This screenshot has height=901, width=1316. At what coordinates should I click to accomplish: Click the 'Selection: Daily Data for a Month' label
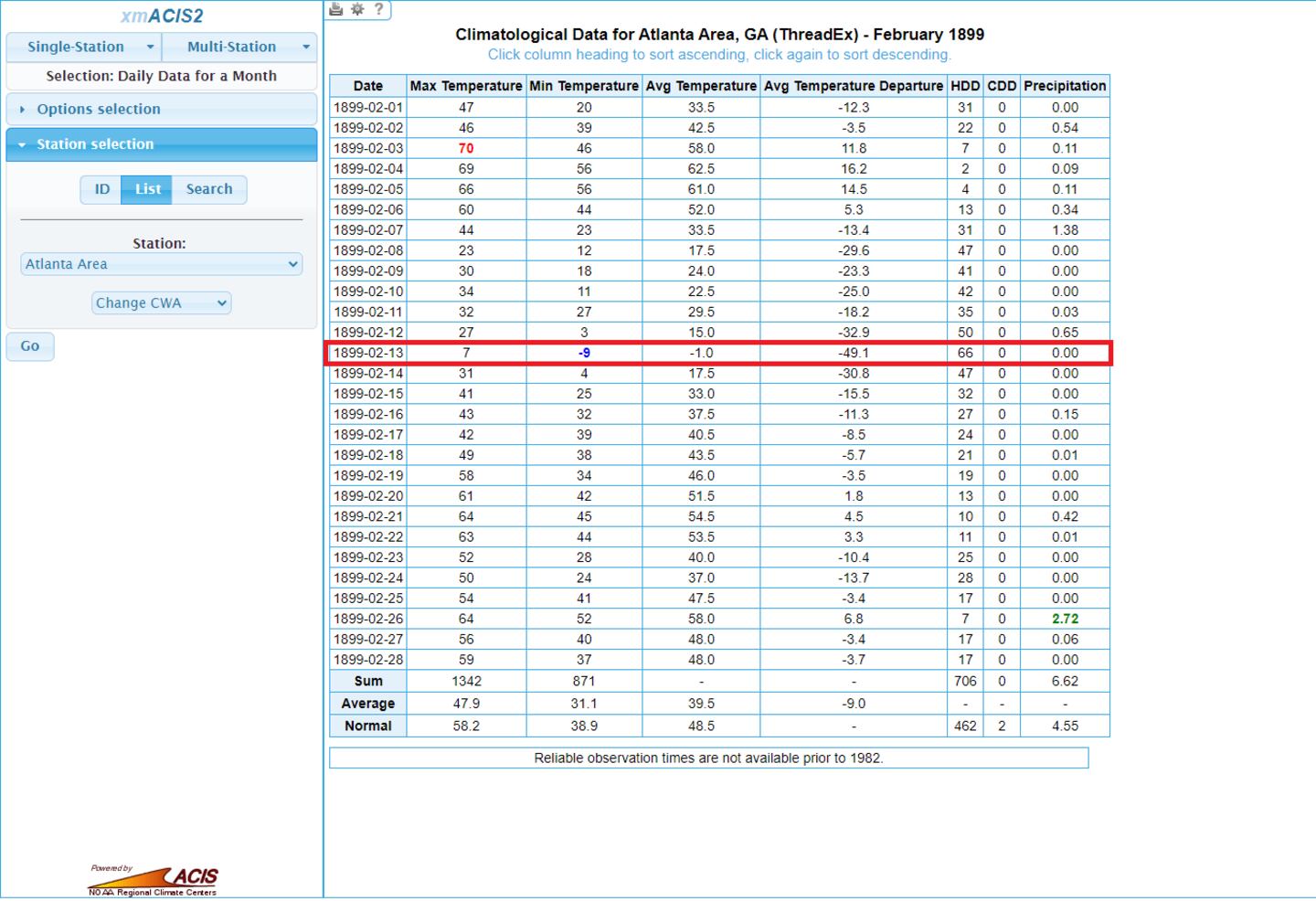click(162, 76)
